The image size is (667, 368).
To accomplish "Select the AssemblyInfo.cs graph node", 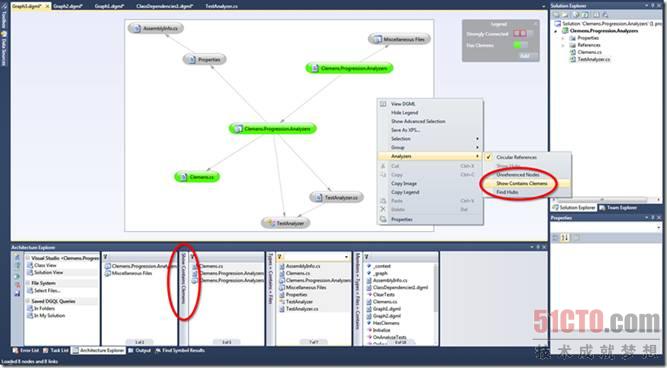I will click(156, 29).
